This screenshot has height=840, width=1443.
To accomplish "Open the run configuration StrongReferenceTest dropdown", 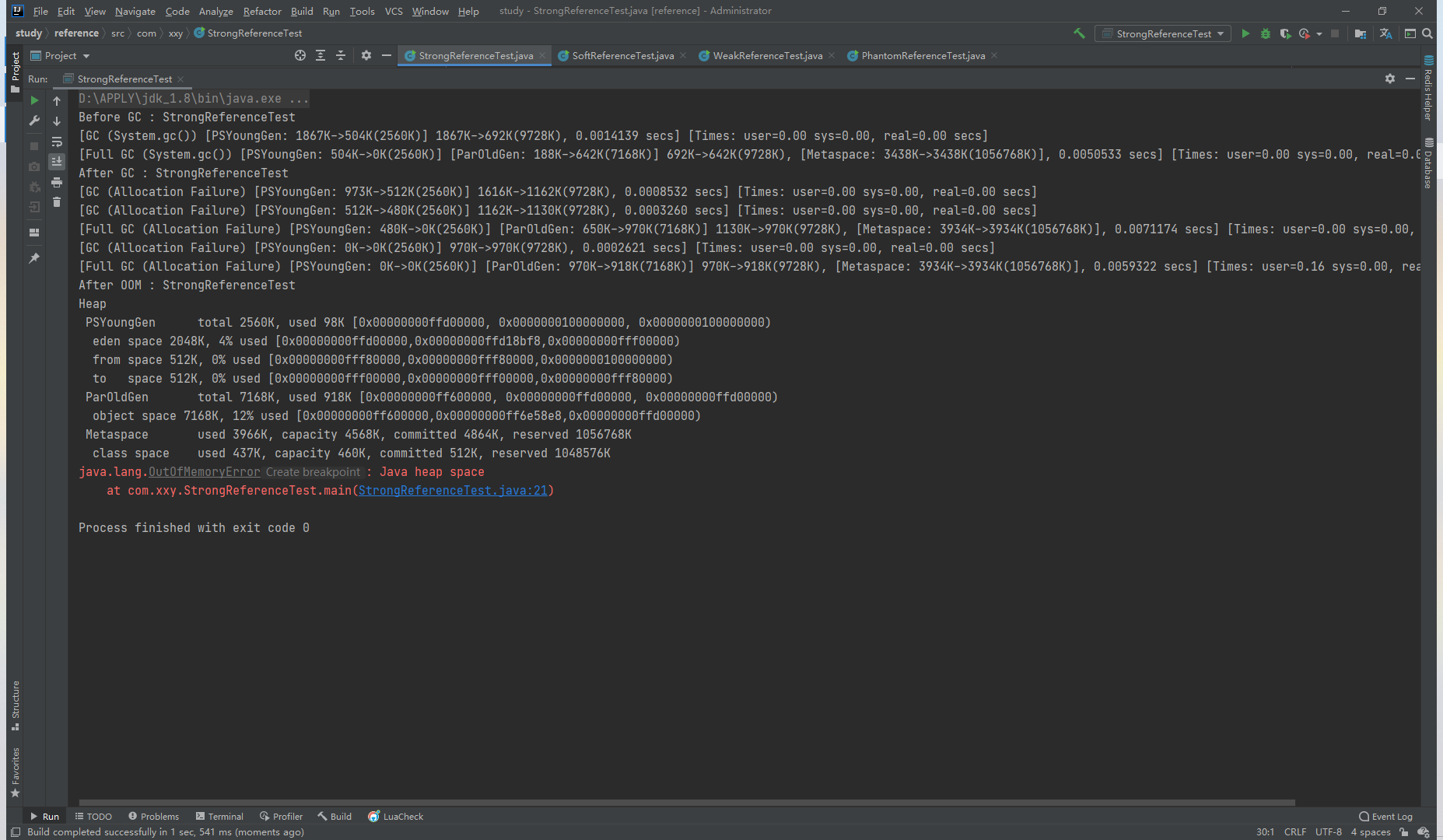I will 1163,33.
